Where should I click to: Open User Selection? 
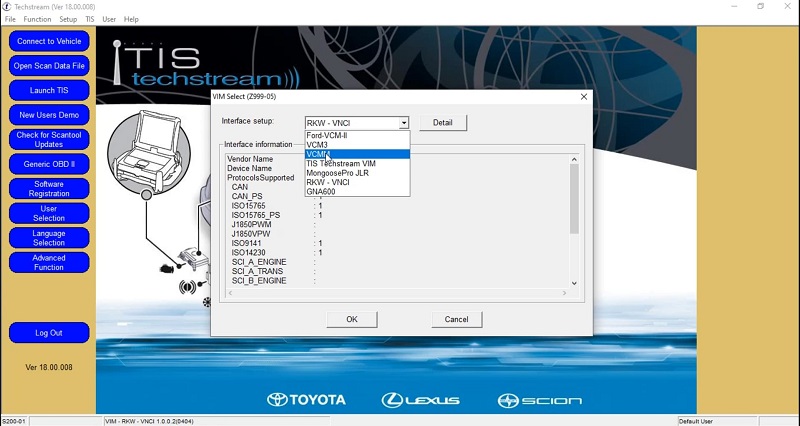point(49,213)
